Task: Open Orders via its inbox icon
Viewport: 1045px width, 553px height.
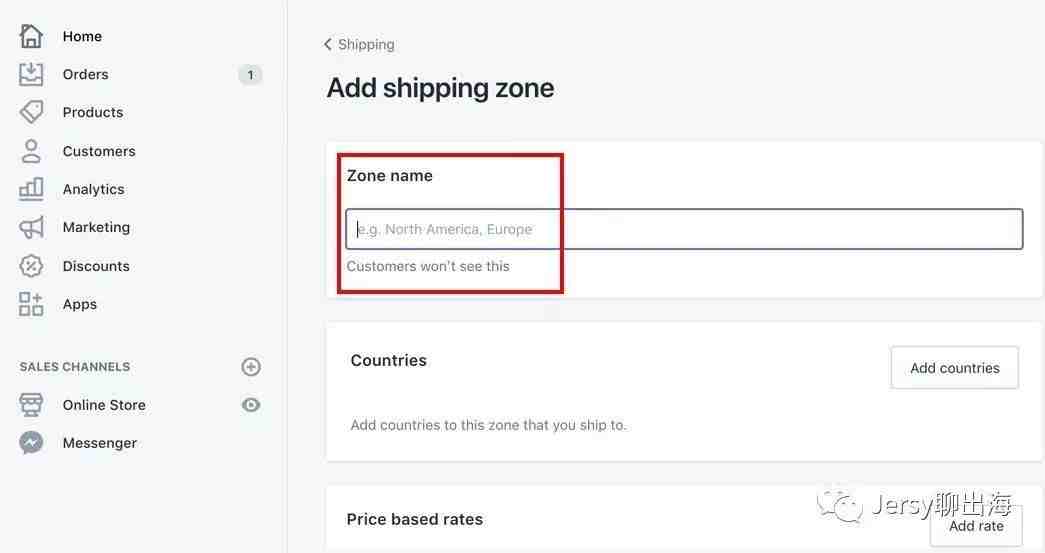Action: point(31,74)
